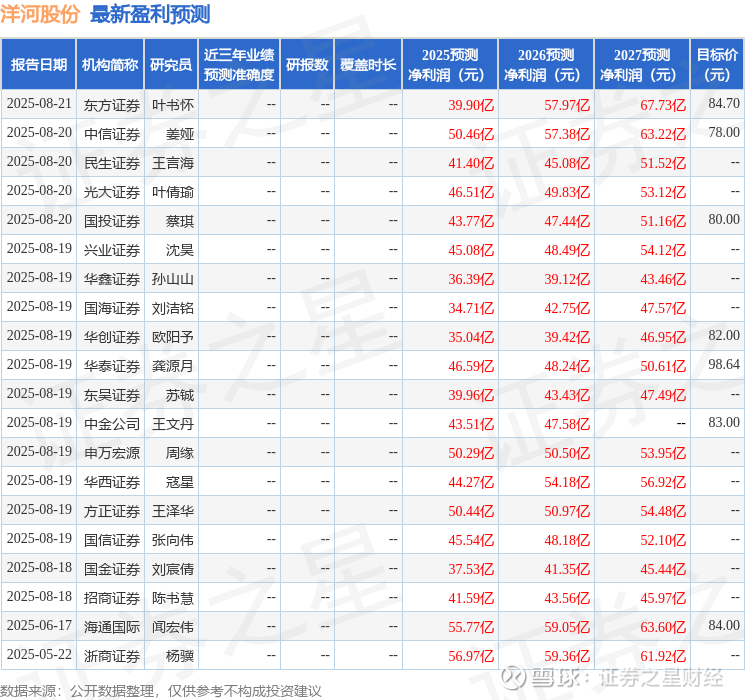The width and height of the screenshot is (745, 700).
Task: Click 2026 profit value 59.05亿
Action: click(x=567, y=627)
